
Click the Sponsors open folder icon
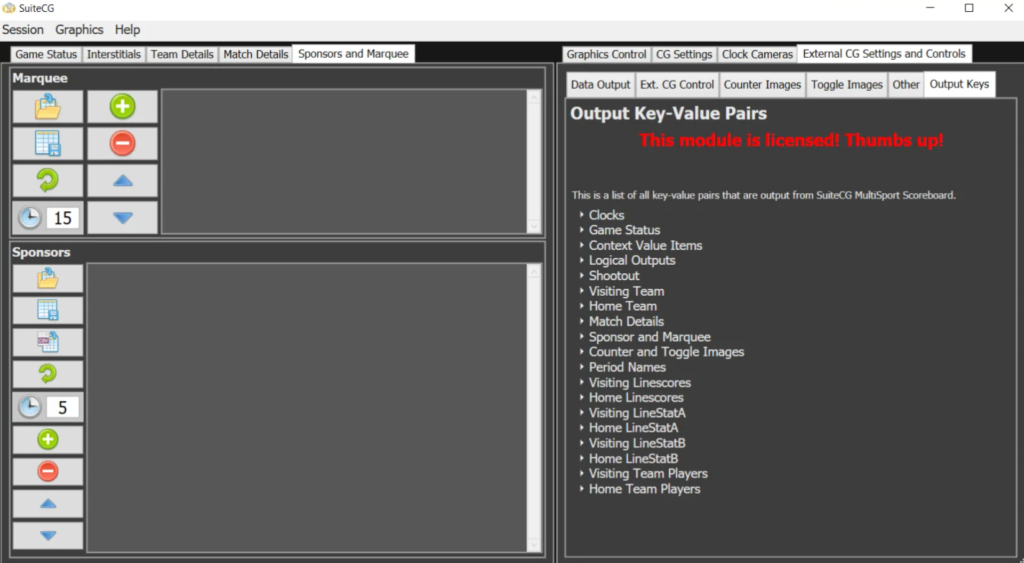[48, 278]
